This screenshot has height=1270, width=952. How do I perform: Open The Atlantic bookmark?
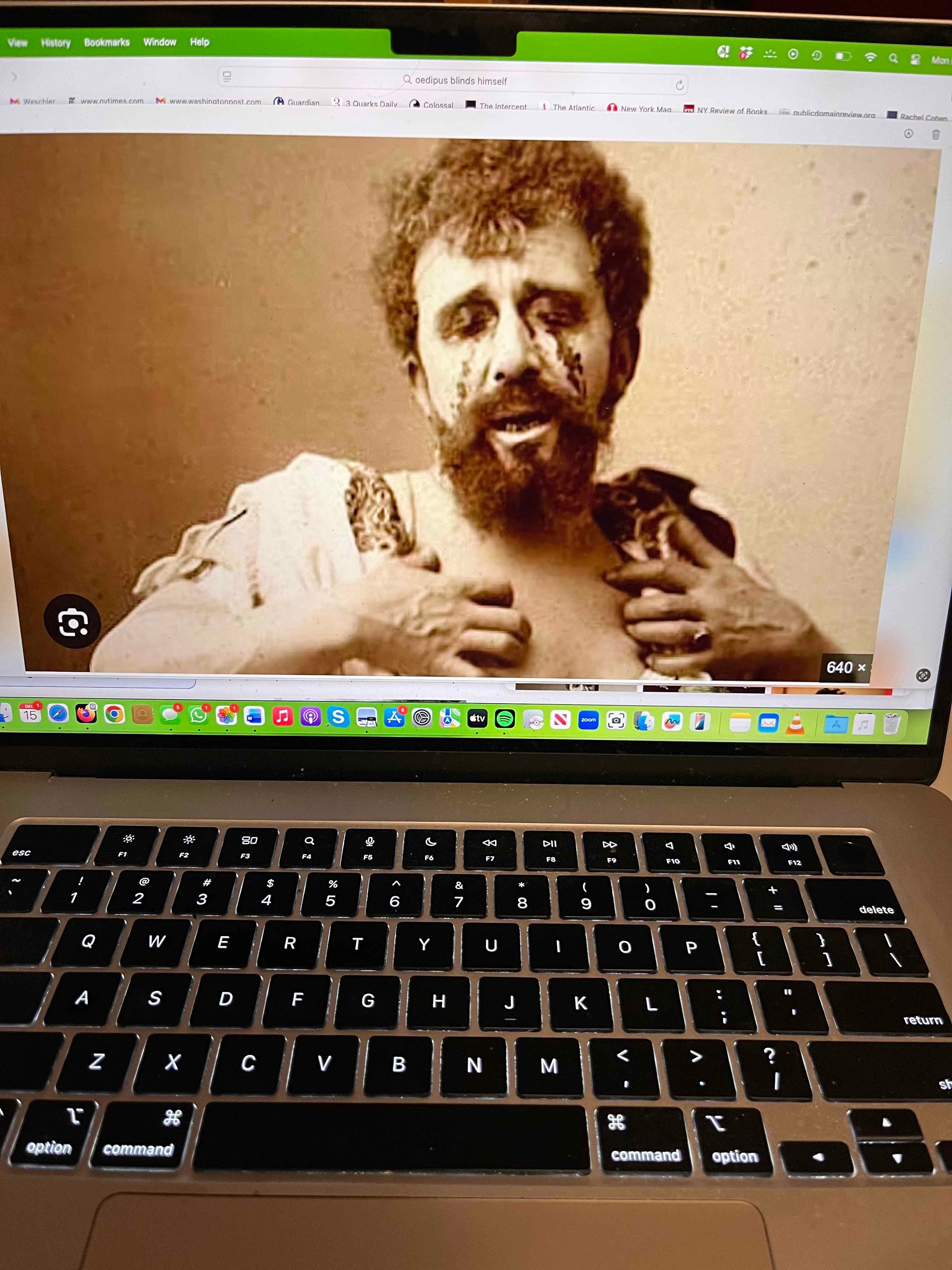tap(573, 107)
